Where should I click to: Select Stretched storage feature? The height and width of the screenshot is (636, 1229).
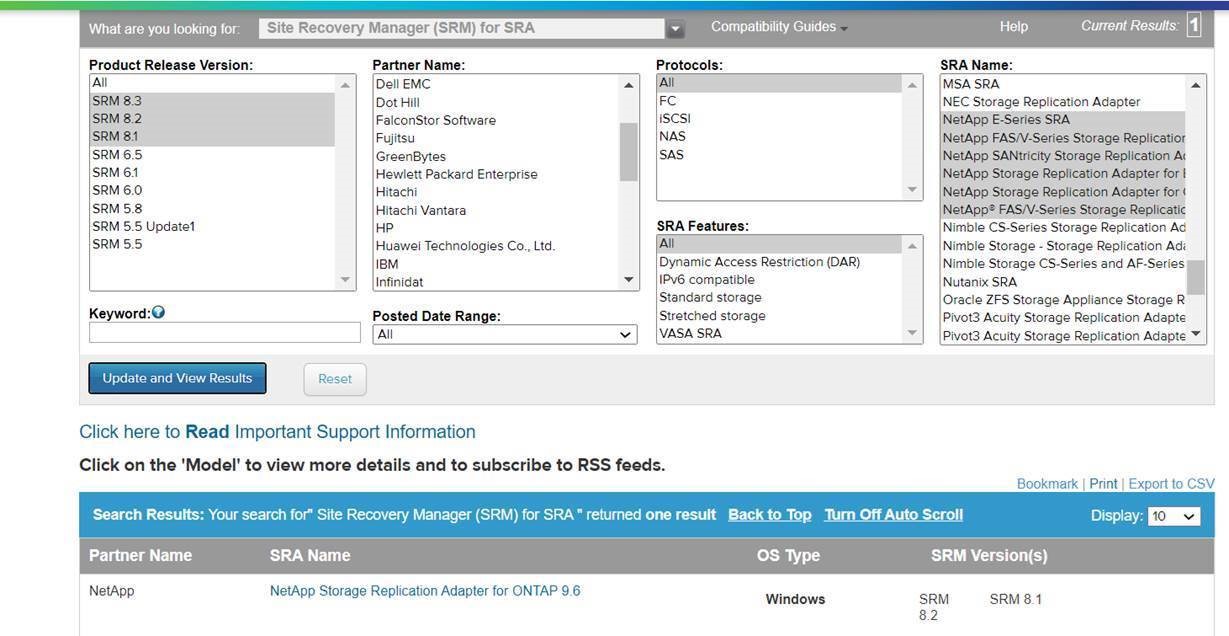(x=779, y=316)
